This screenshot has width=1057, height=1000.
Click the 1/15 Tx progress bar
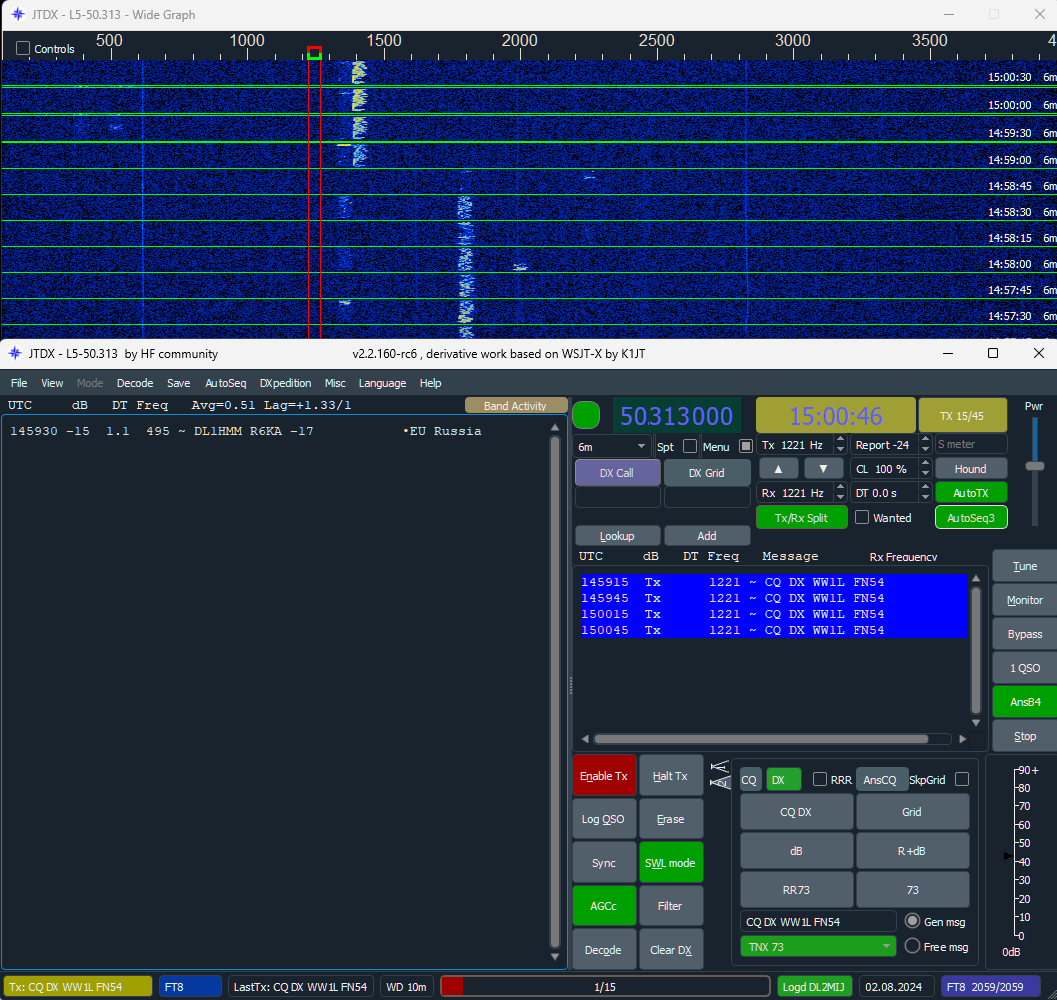605,987
